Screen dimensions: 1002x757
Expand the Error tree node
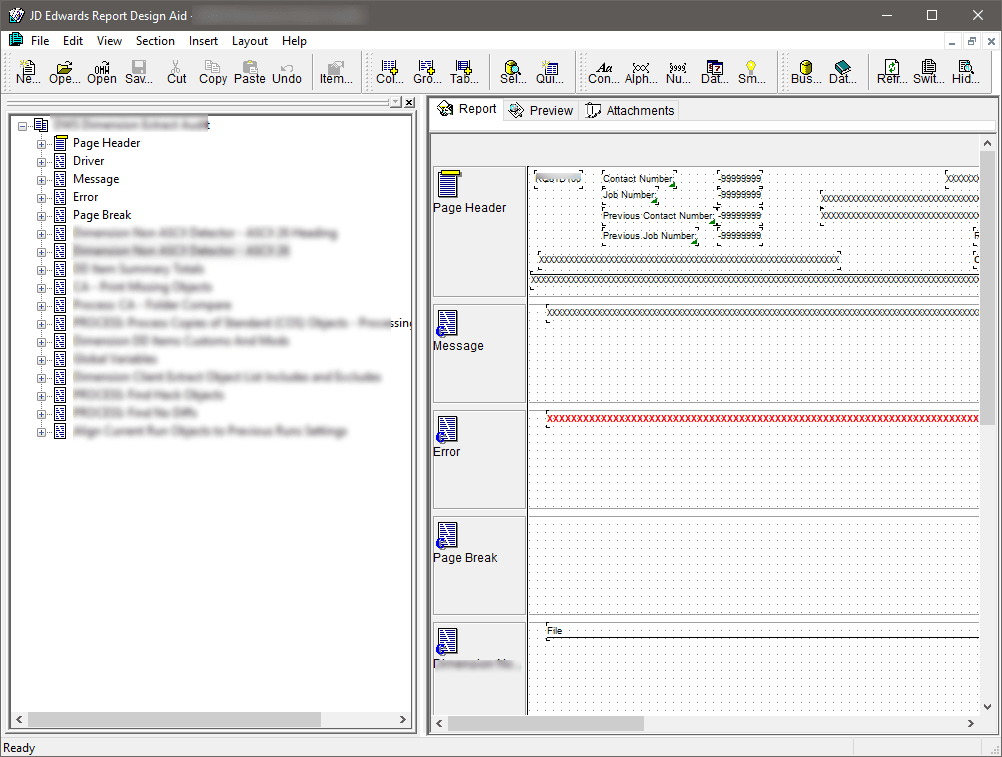(42, 197)
